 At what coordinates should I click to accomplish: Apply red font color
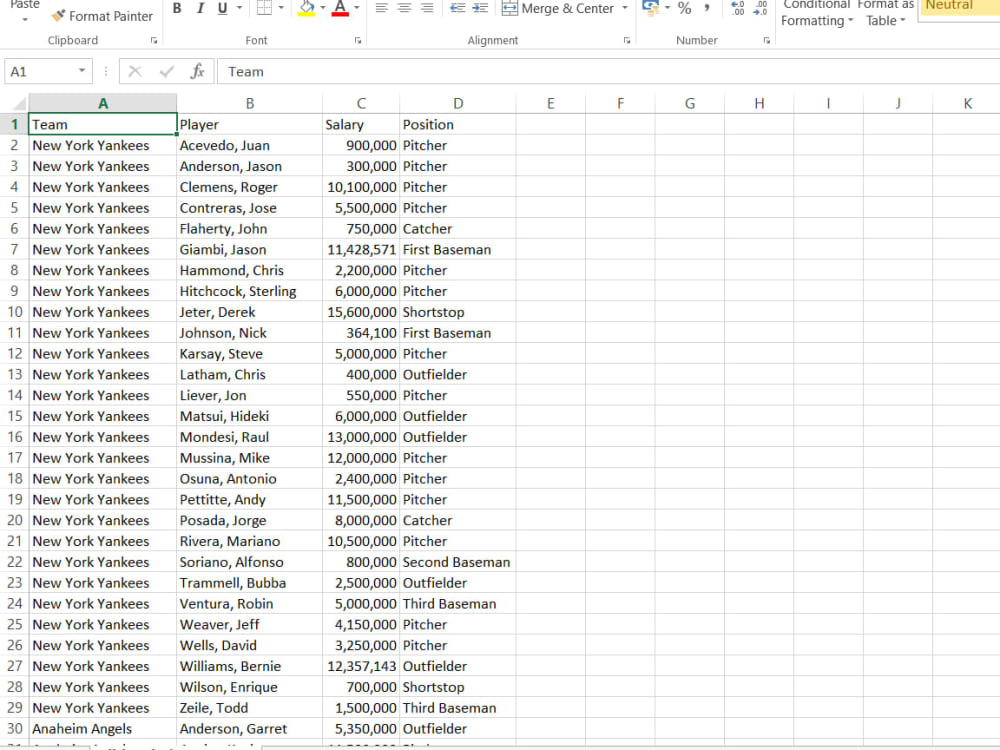(341, 8)
